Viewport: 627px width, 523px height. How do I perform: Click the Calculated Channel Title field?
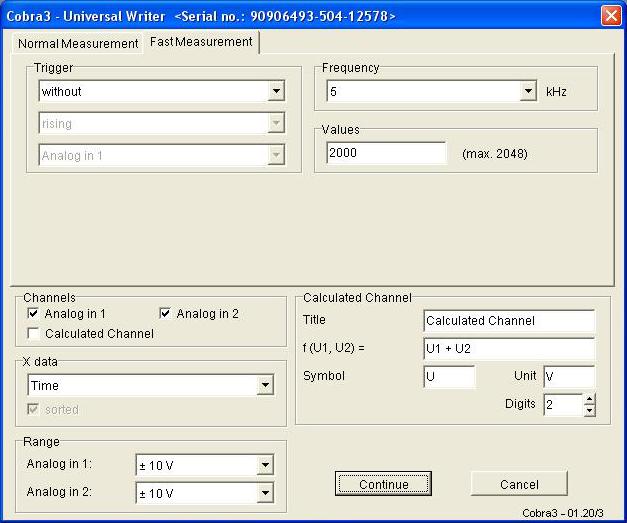(509, 321)
